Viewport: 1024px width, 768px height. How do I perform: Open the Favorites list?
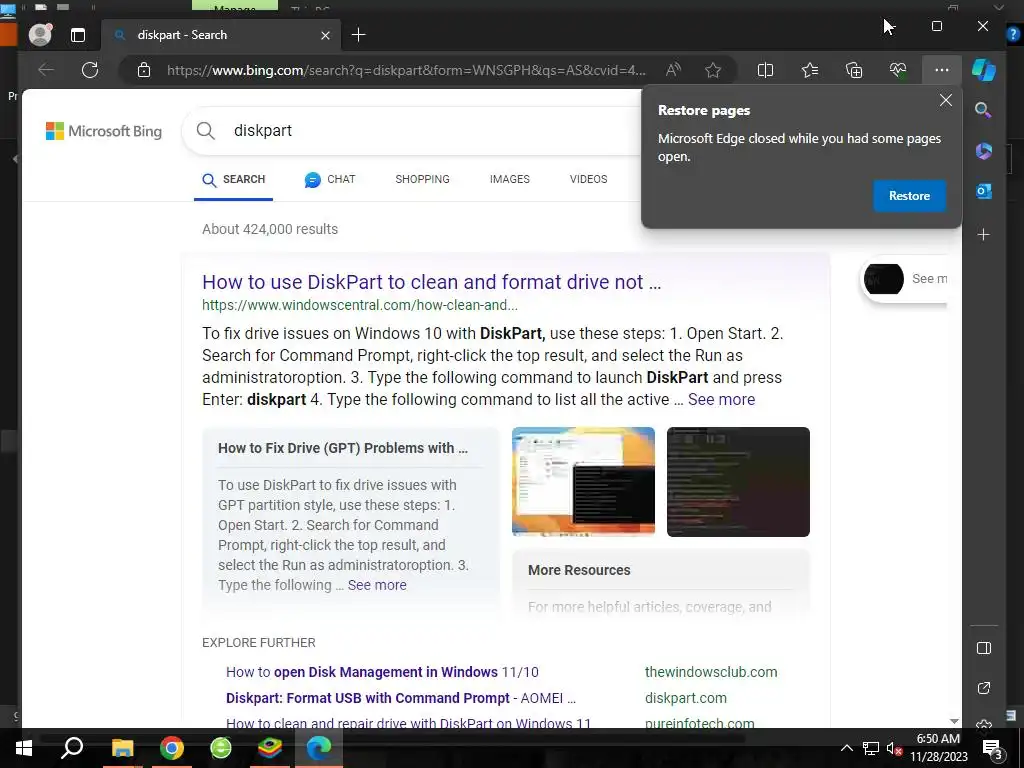click(x=810, y=70)
